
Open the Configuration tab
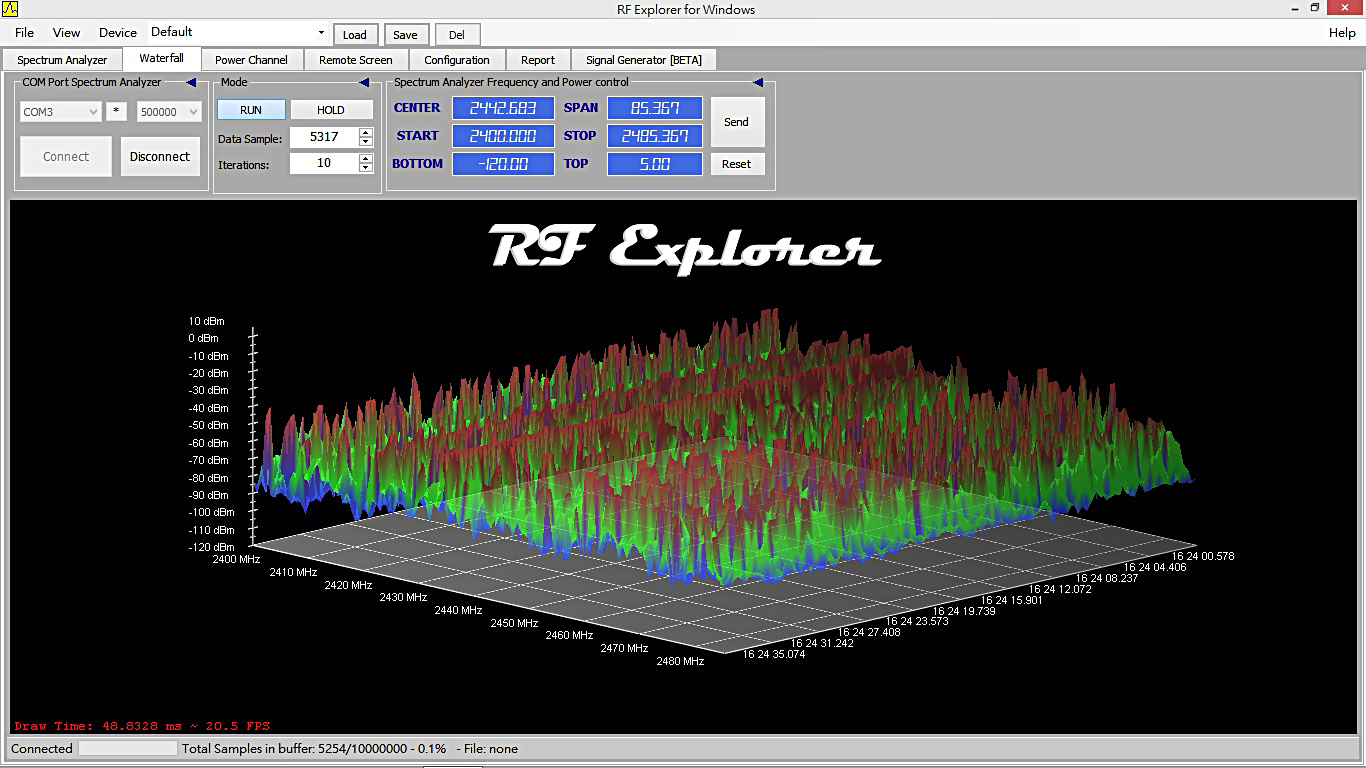coord(457,60)
